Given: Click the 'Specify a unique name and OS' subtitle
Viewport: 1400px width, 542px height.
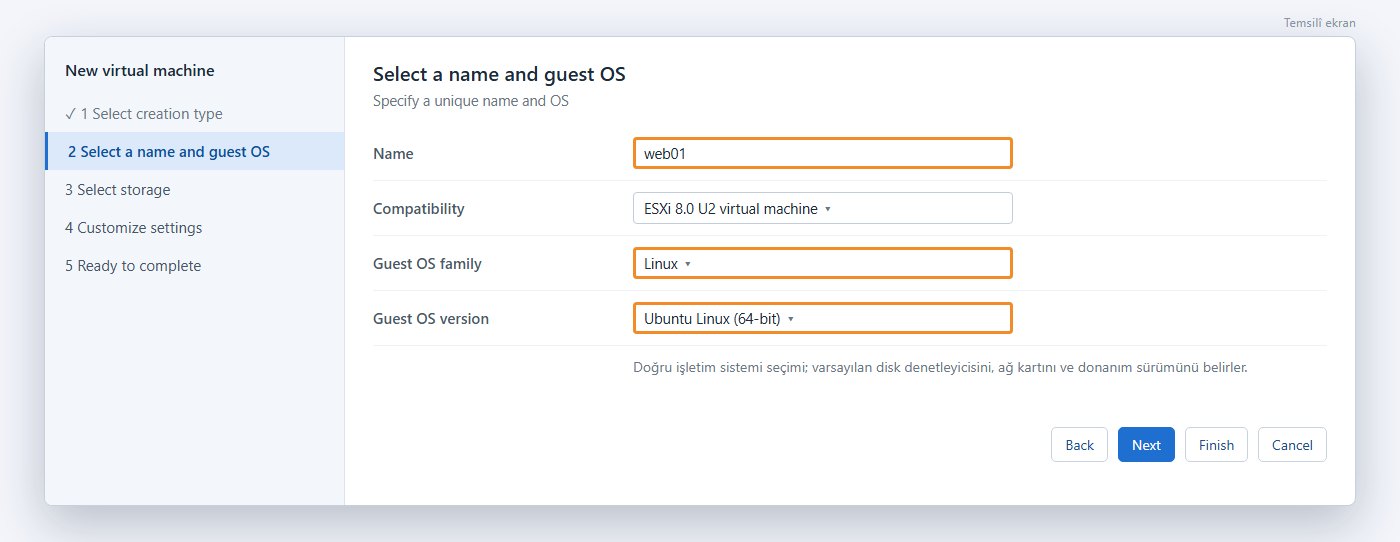Looking at the screenshot, I should (471, 101).
